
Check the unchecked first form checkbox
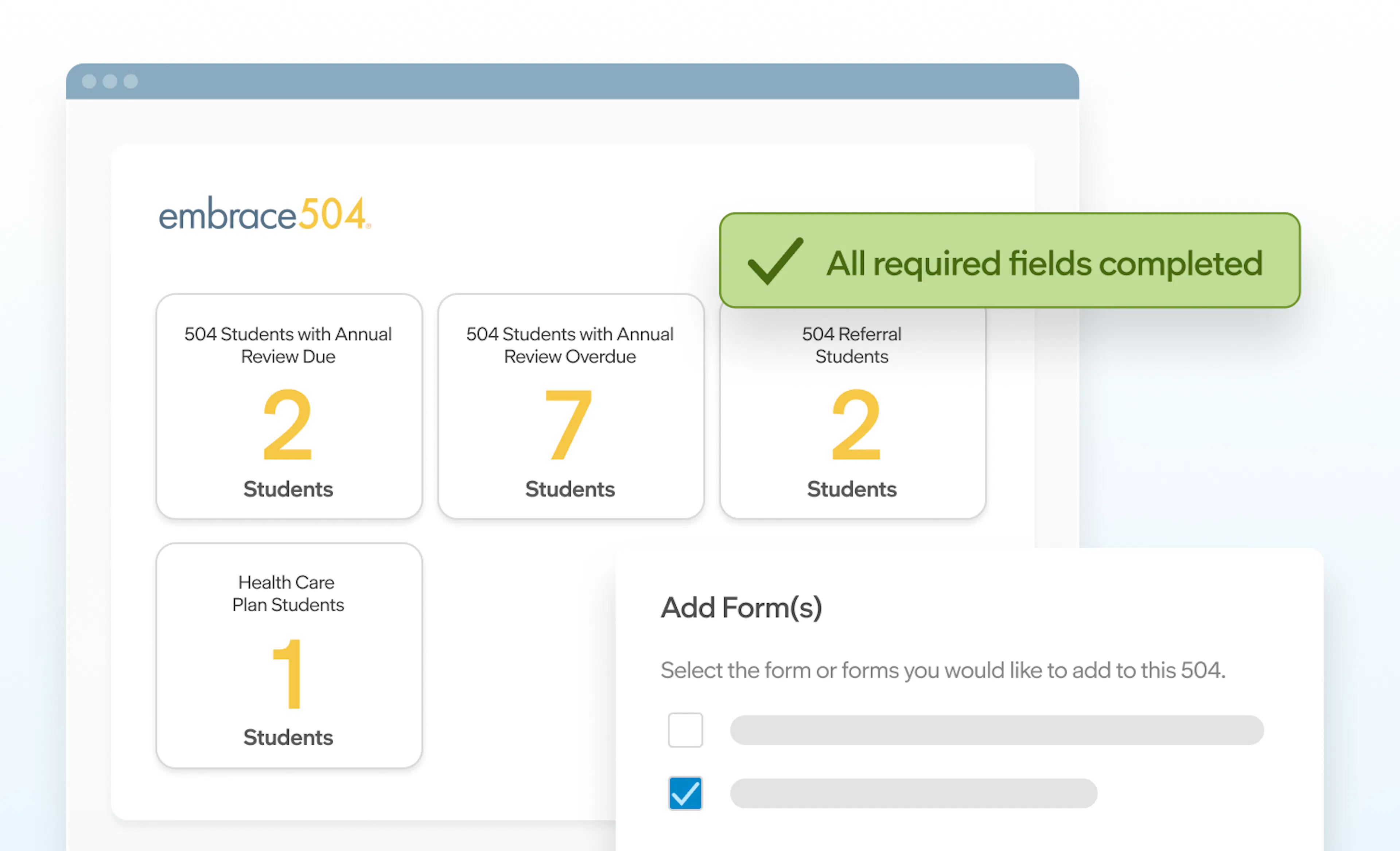(x=685, y=730)
